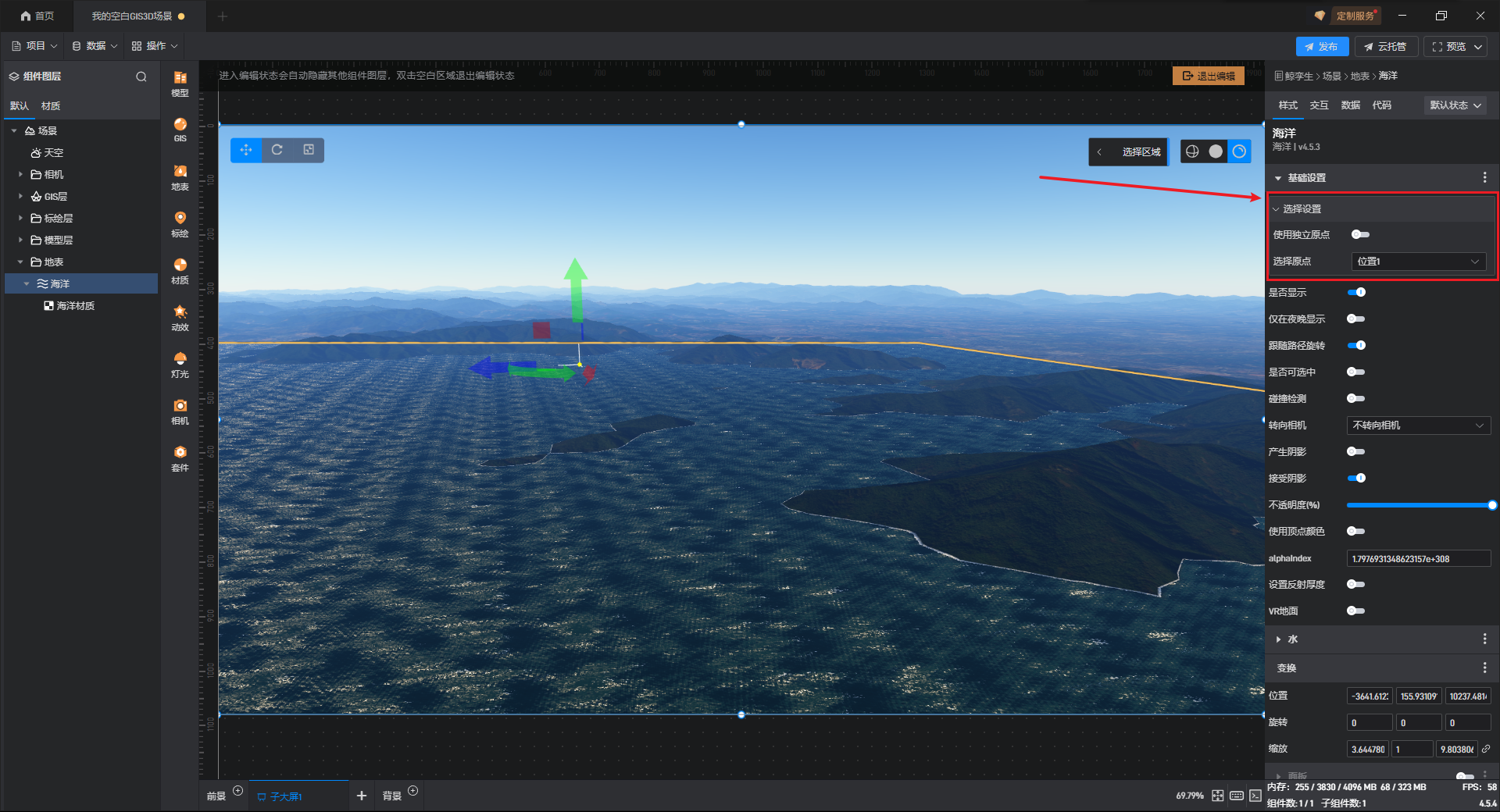The image size is (1500, 812).
Task: Click the 发布 publish button
Action: [x=1322, y=47]
